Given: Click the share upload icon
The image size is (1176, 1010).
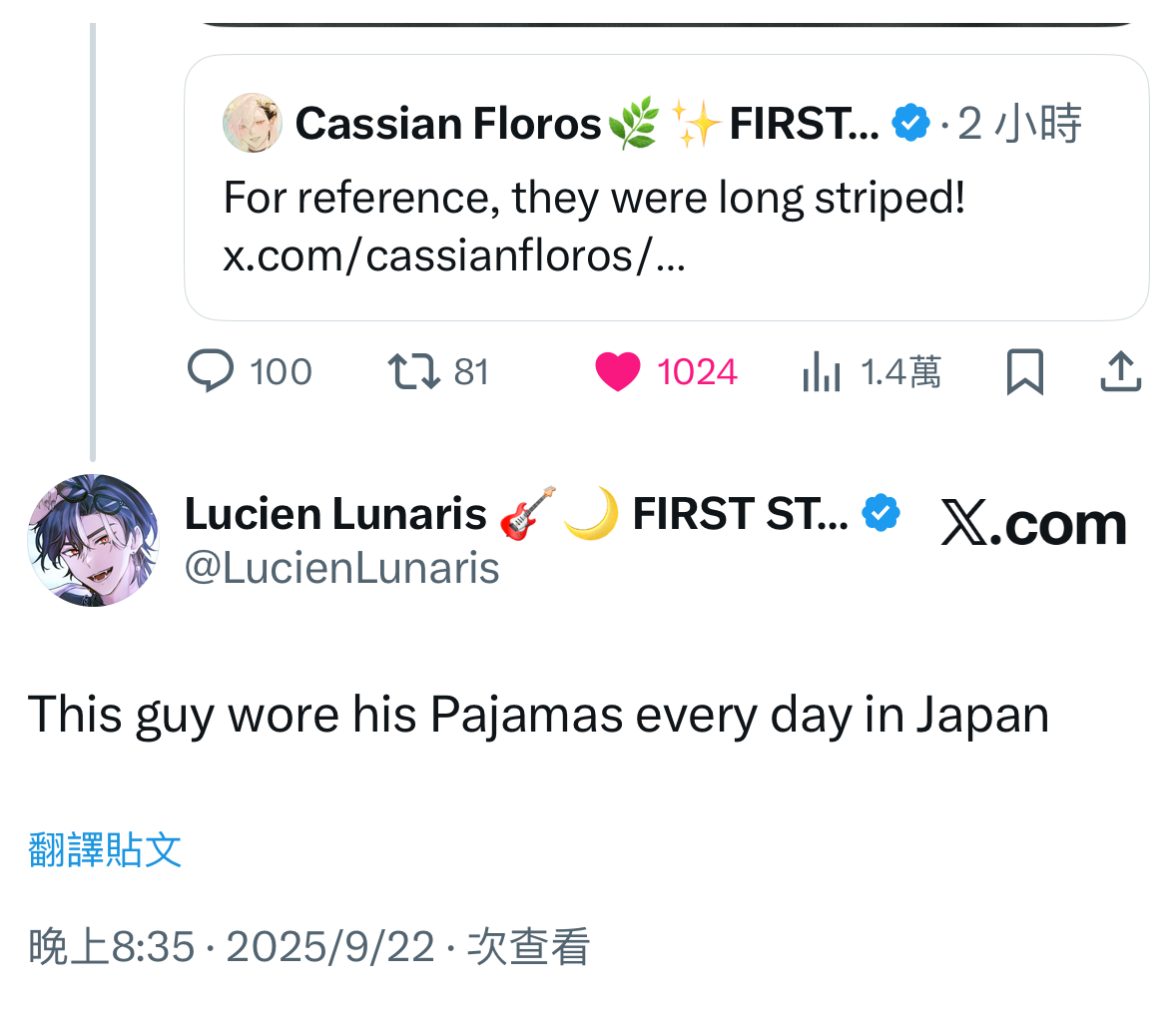Looking at the screenshot, I should [1120, 371].
